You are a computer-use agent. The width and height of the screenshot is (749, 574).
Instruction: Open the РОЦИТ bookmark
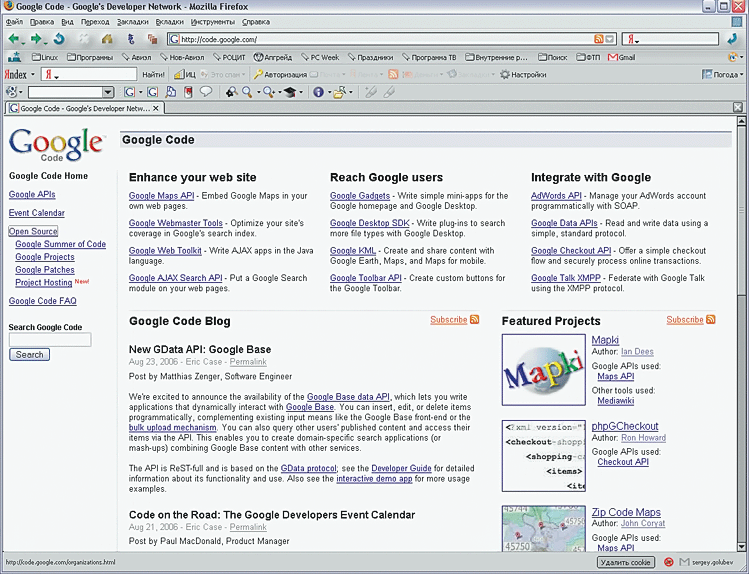229,57
